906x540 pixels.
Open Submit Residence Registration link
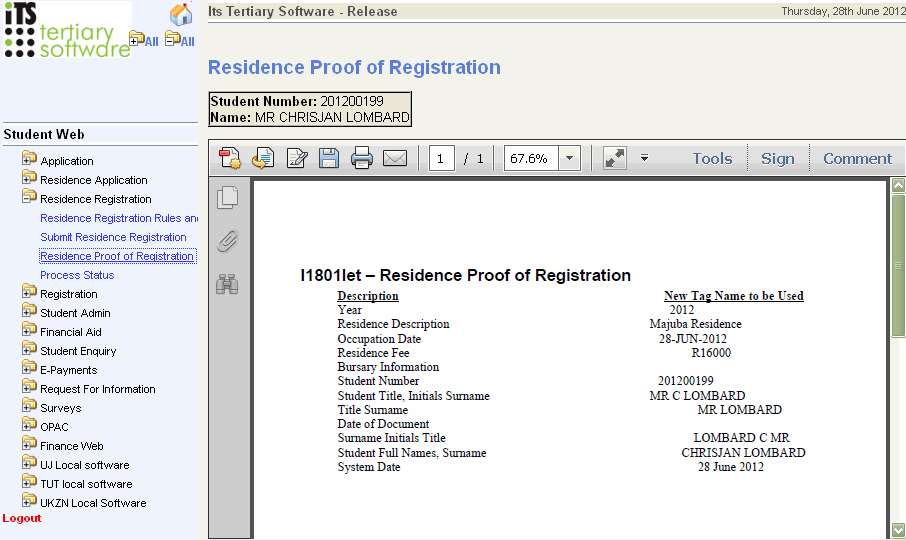113,237
